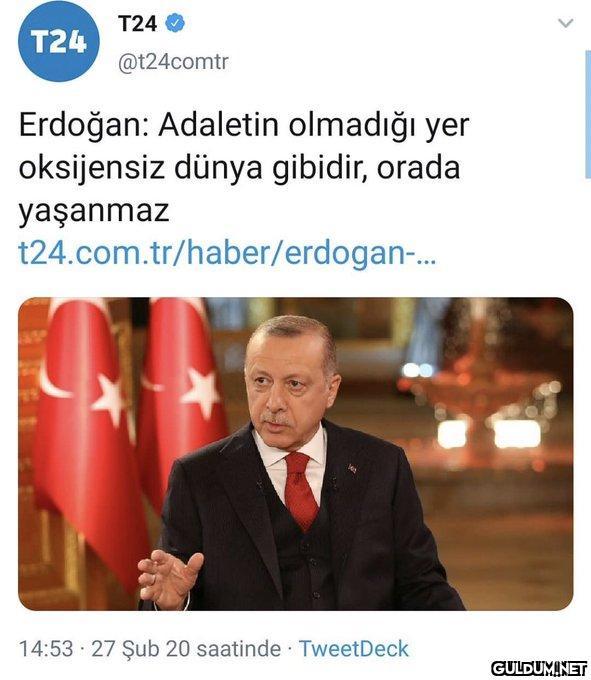
Task: Click the red tie in the photo
Action: [x=300, y=490]
